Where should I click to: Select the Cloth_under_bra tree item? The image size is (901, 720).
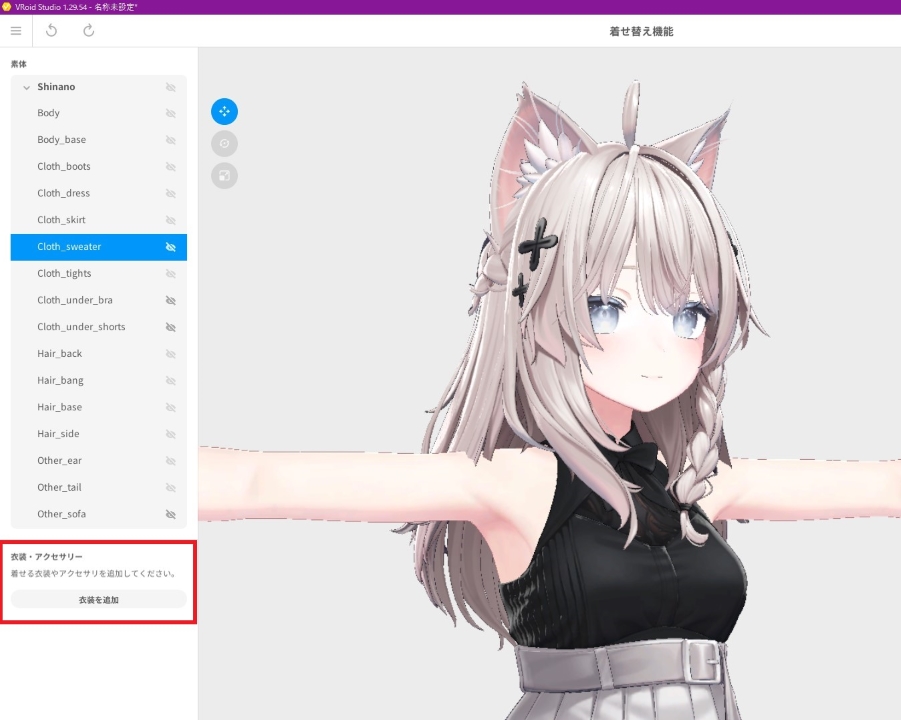(99, 300)
